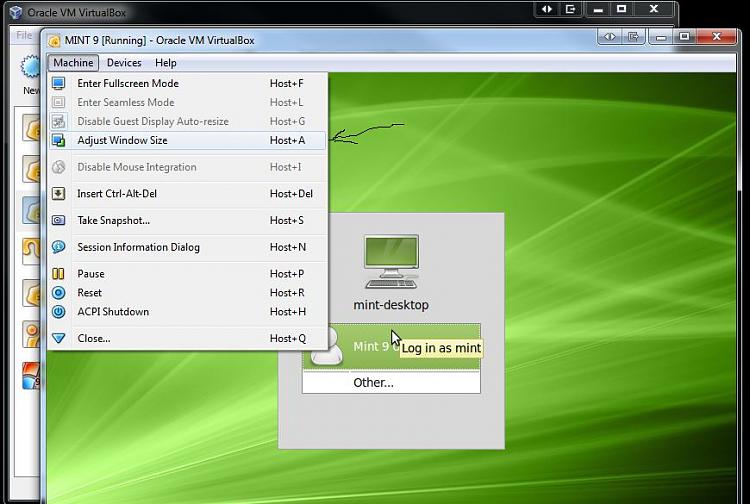Choose Enter Fullscreen Mode
This screenshot has height=504, width=750.
click(188, 83)
